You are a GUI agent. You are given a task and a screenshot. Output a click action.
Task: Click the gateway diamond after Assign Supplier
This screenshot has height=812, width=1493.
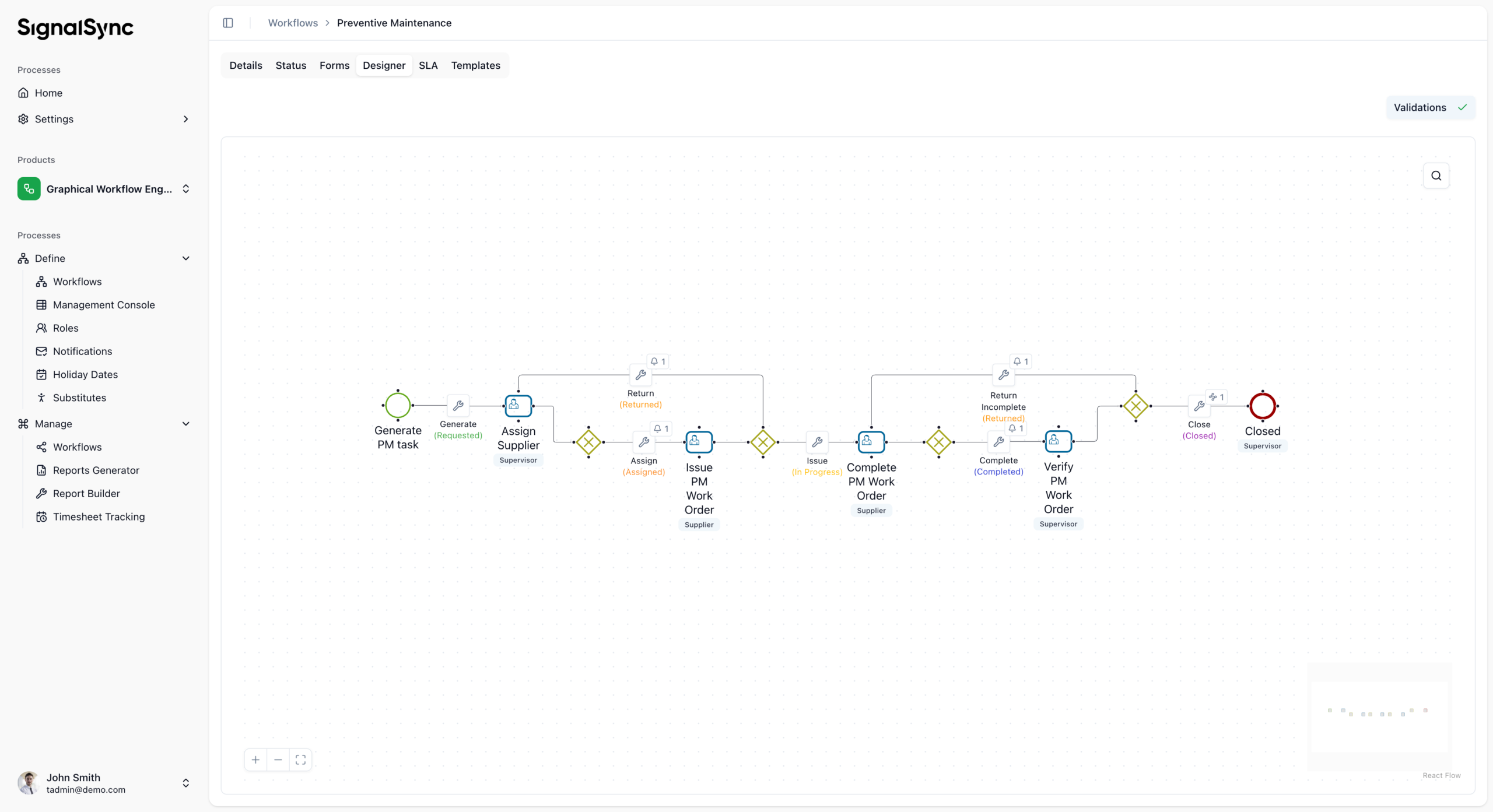tap(588, 442)
